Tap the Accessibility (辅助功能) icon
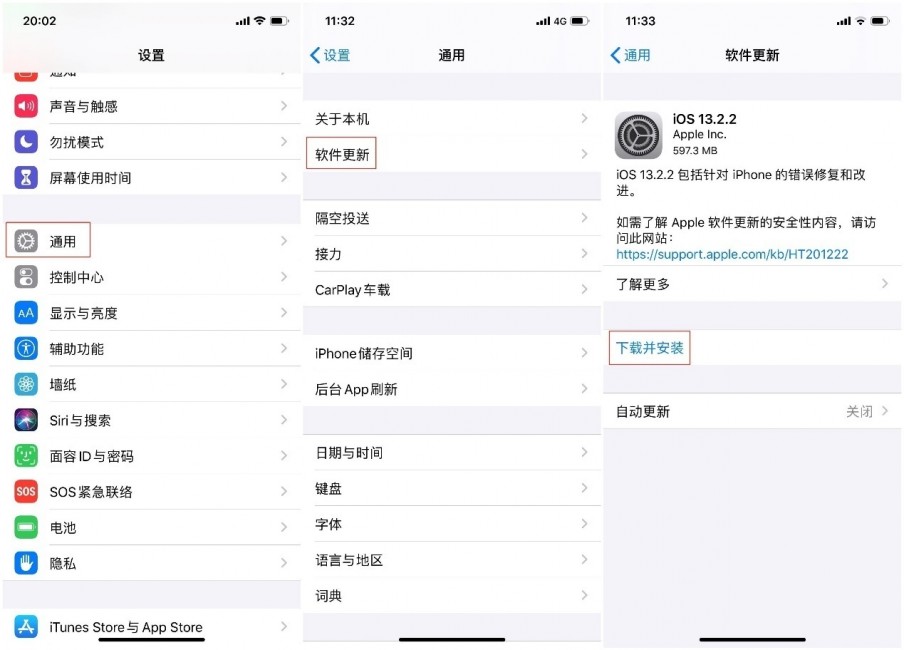The width and height of the screenshot is (904, 650). 26,348
